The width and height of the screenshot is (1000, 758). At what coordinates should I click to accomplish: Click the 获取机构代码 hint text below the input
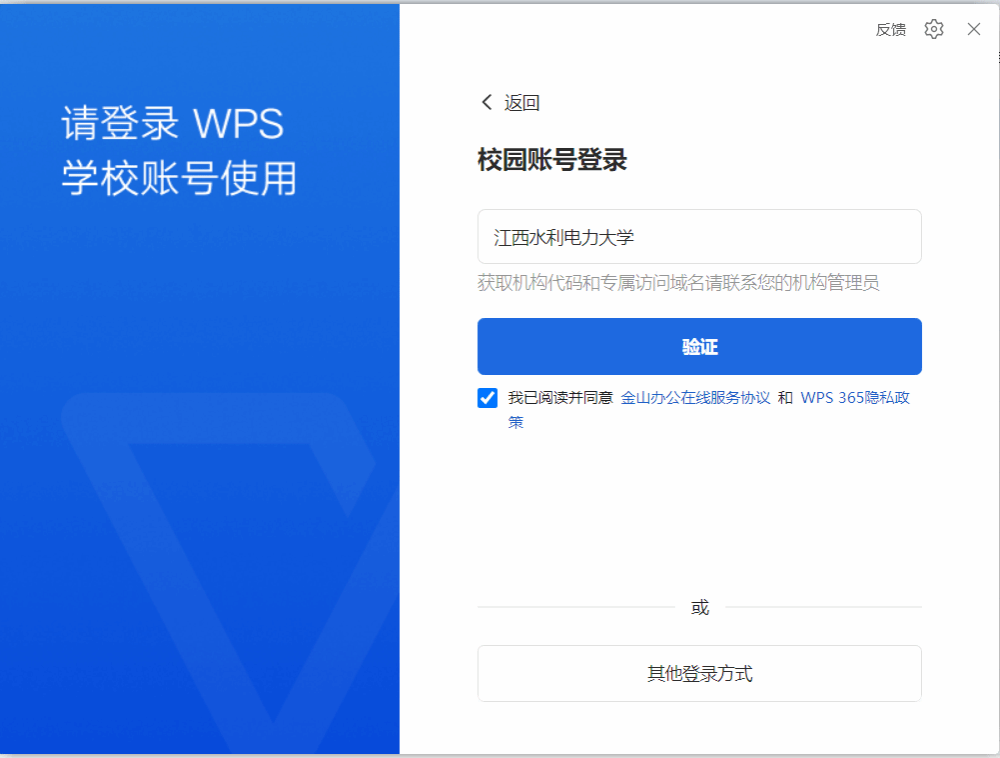678,283
